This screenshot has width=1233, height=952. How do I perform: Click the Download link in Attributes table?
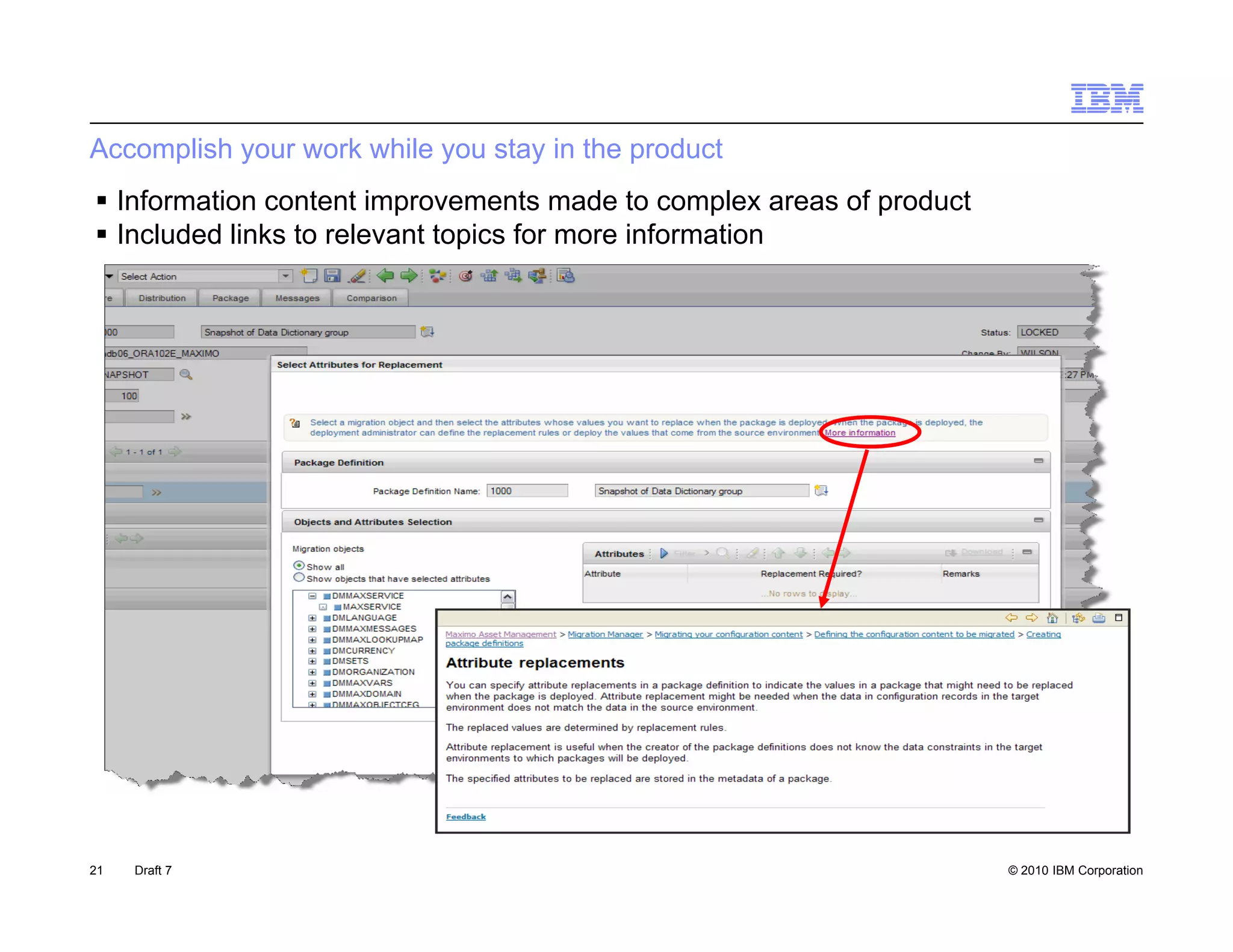pyautogui.click(x=981, y=552)
